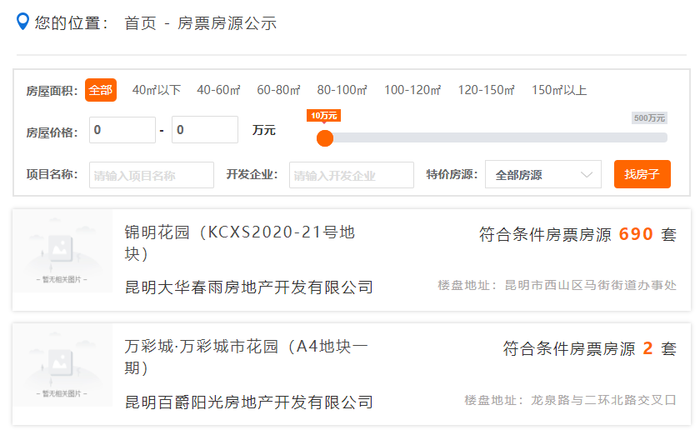Choose the 60-80㎡ area option

tap(278, 90)
